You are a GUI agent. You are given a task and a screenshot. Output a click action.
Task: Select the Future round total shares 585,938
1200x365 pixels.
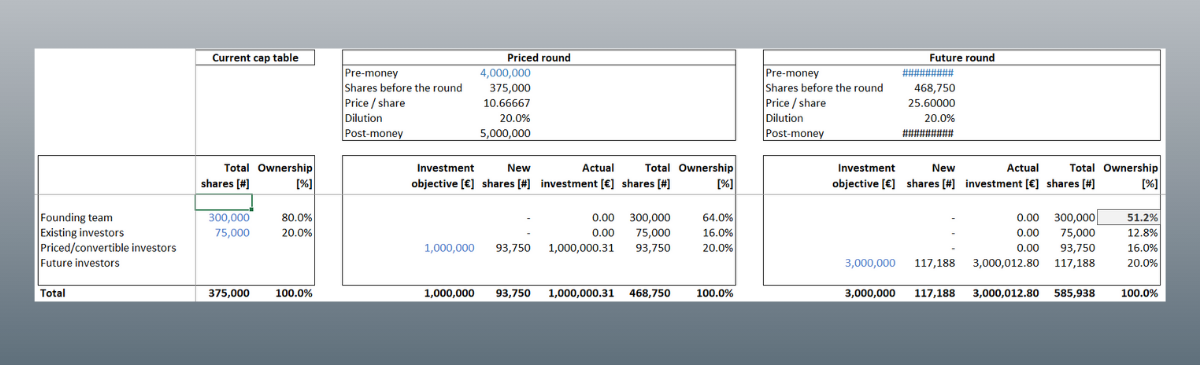1073,293
